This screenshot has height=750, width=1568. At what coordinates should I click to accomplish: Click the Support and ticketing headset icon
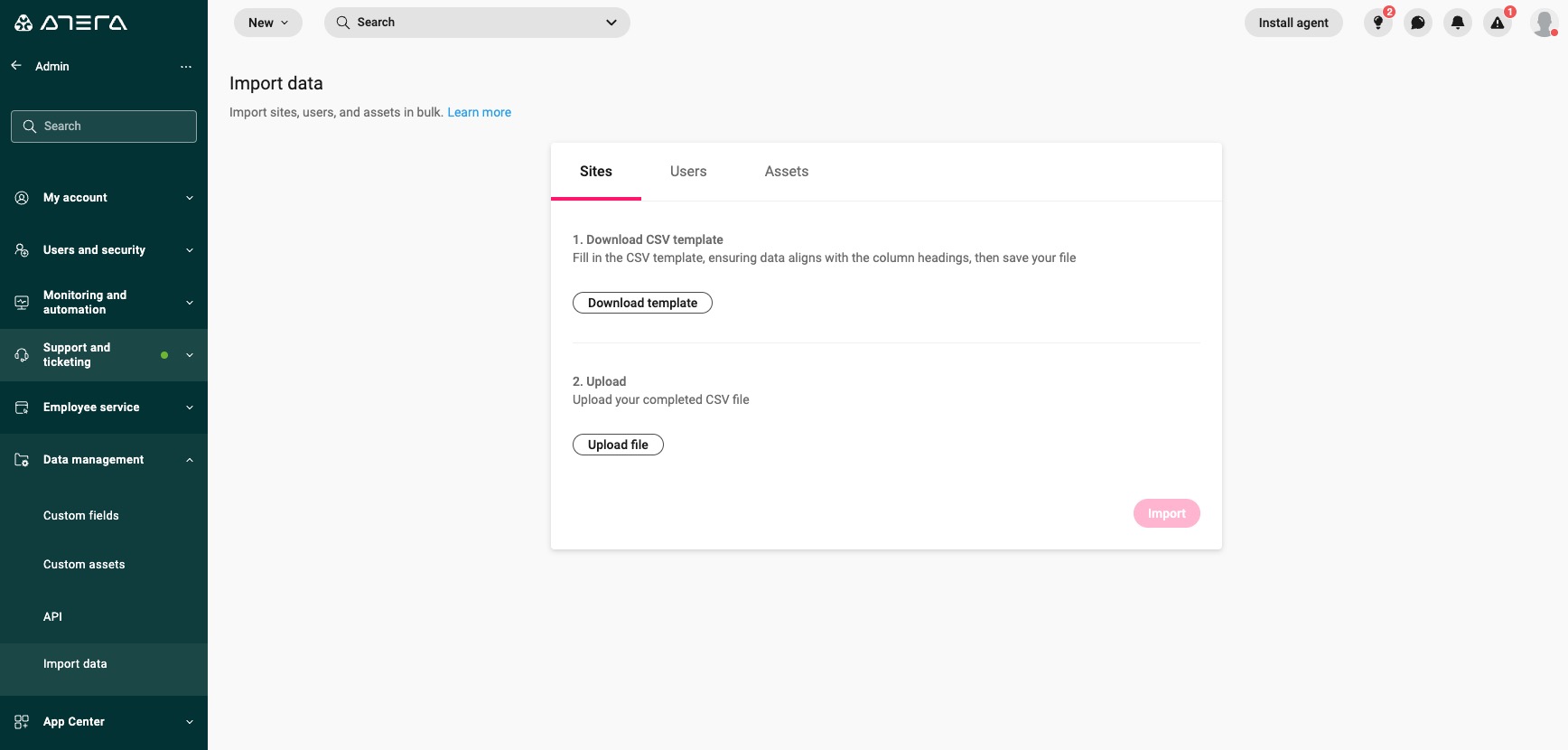coord(22,355)
